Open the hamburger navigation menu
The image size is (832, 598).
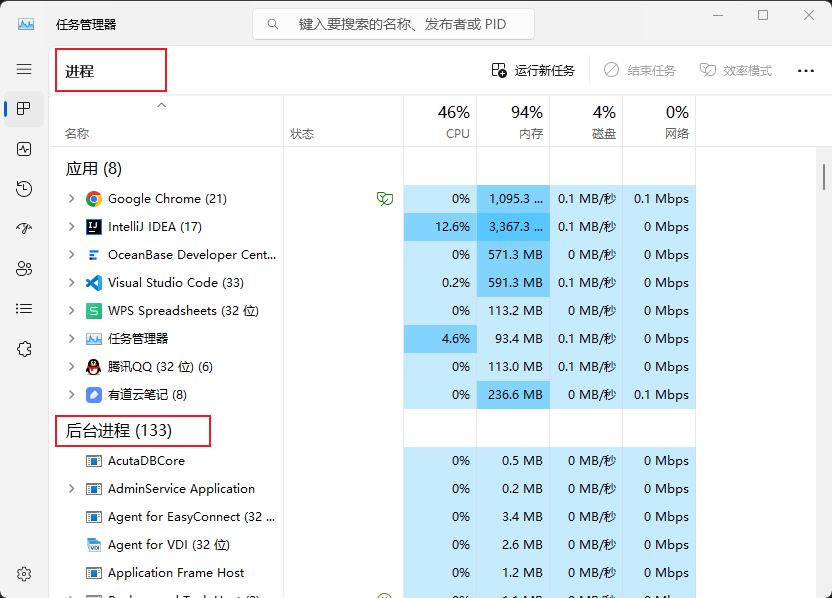click(24, 69)
